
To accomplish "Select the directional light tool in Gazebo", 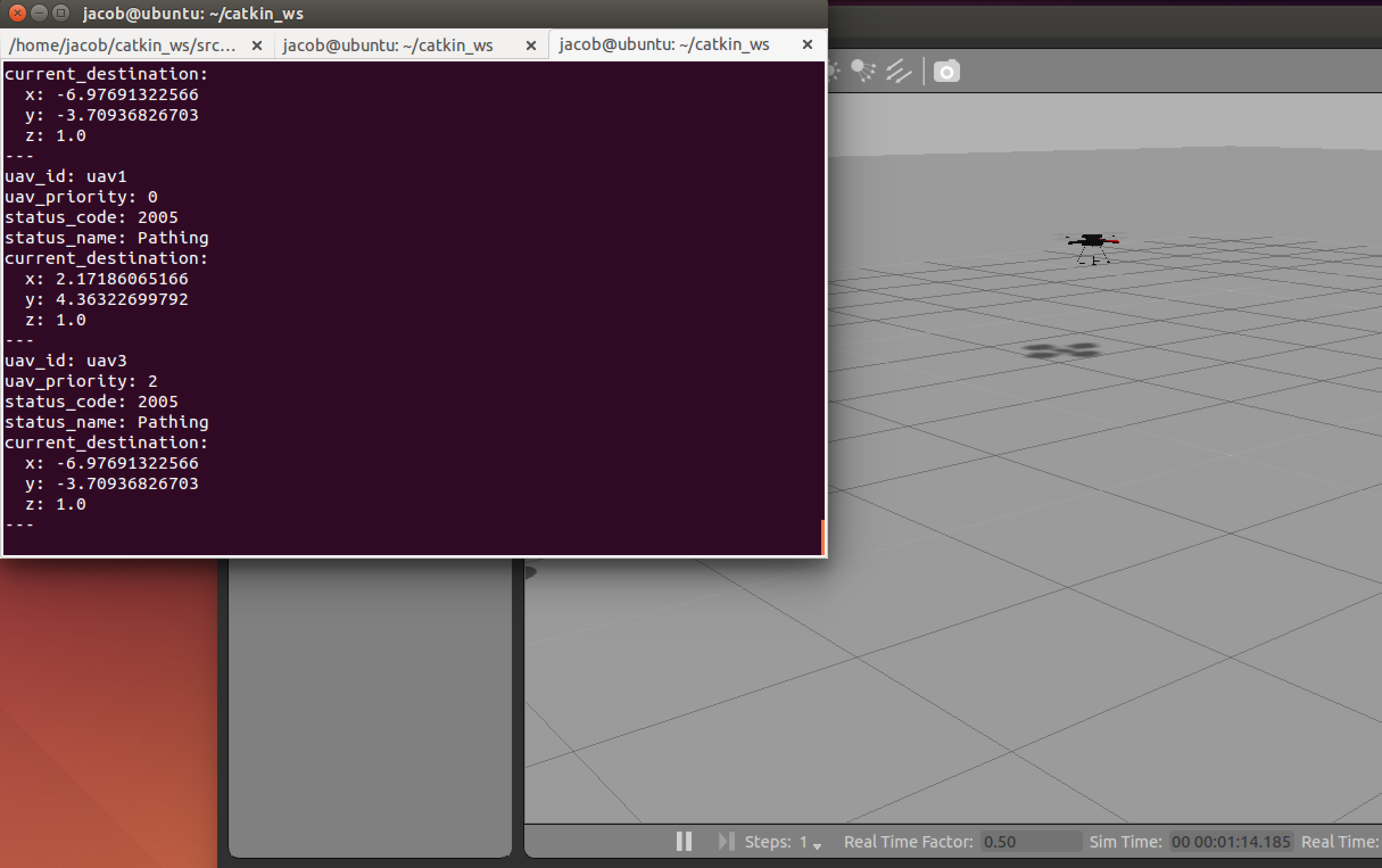I will tap(898, 71).
